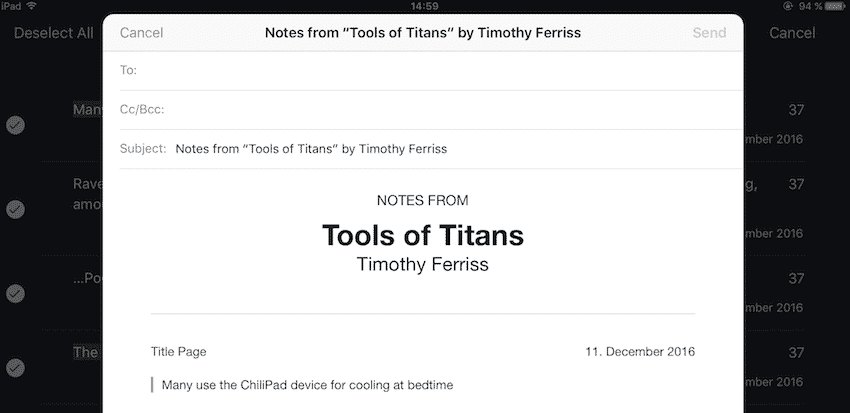Uncheck the note starting with "The"
Screen dimensions: 850x413
[15, 368]
